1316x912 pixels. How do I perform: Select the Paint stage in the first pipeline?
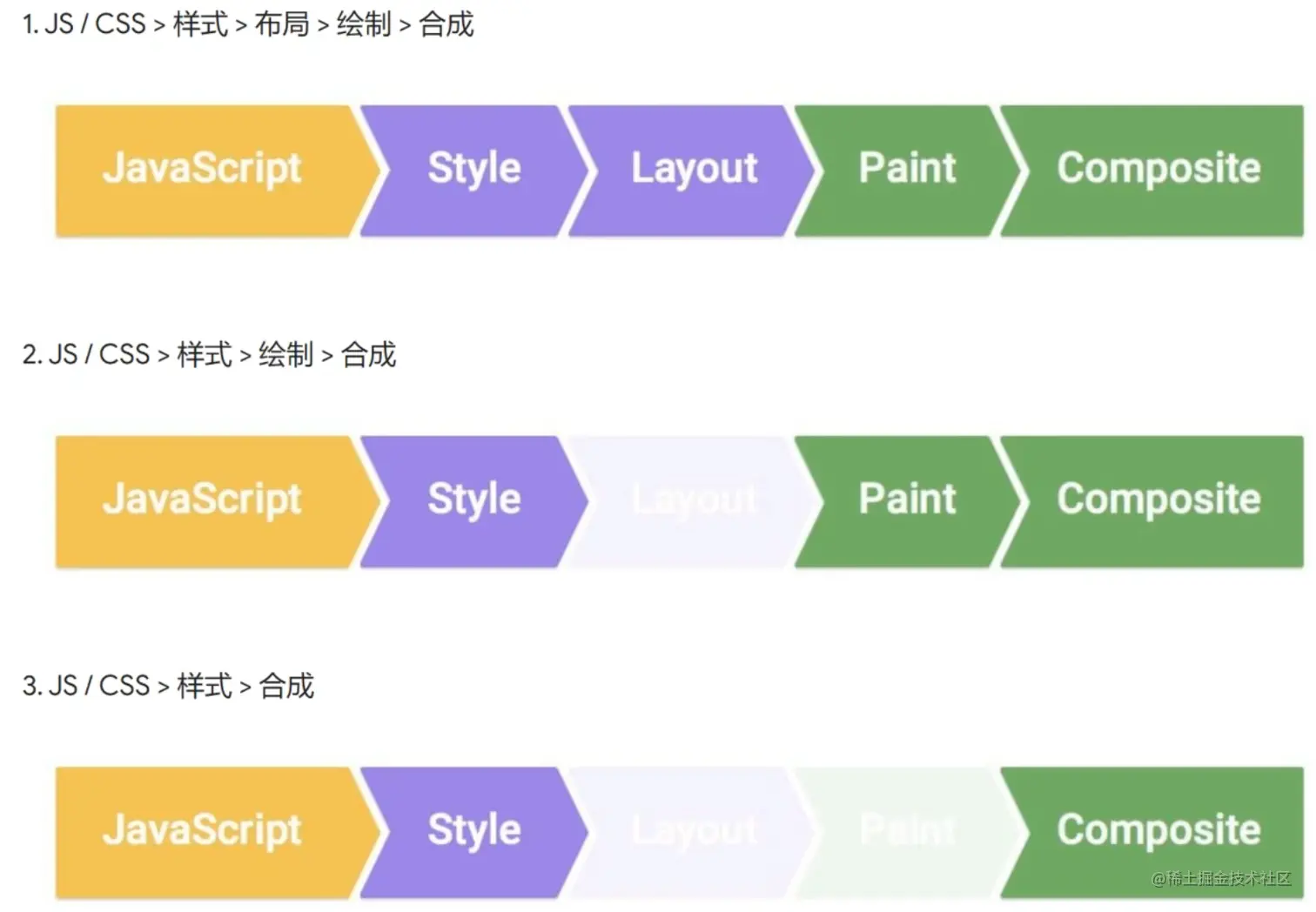click(907, 170)
